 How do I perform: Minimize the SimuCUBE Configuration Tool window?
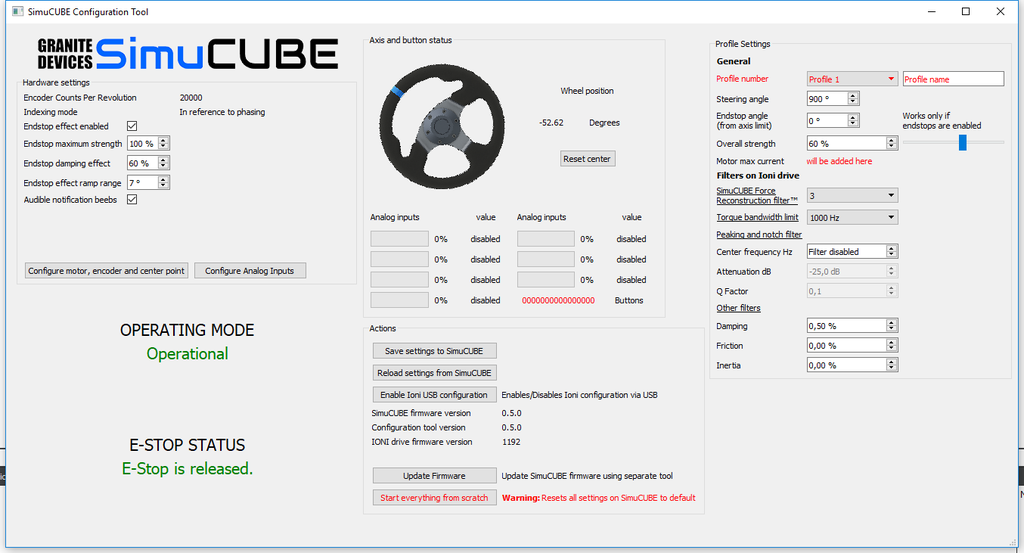click(x=931, y=12)
